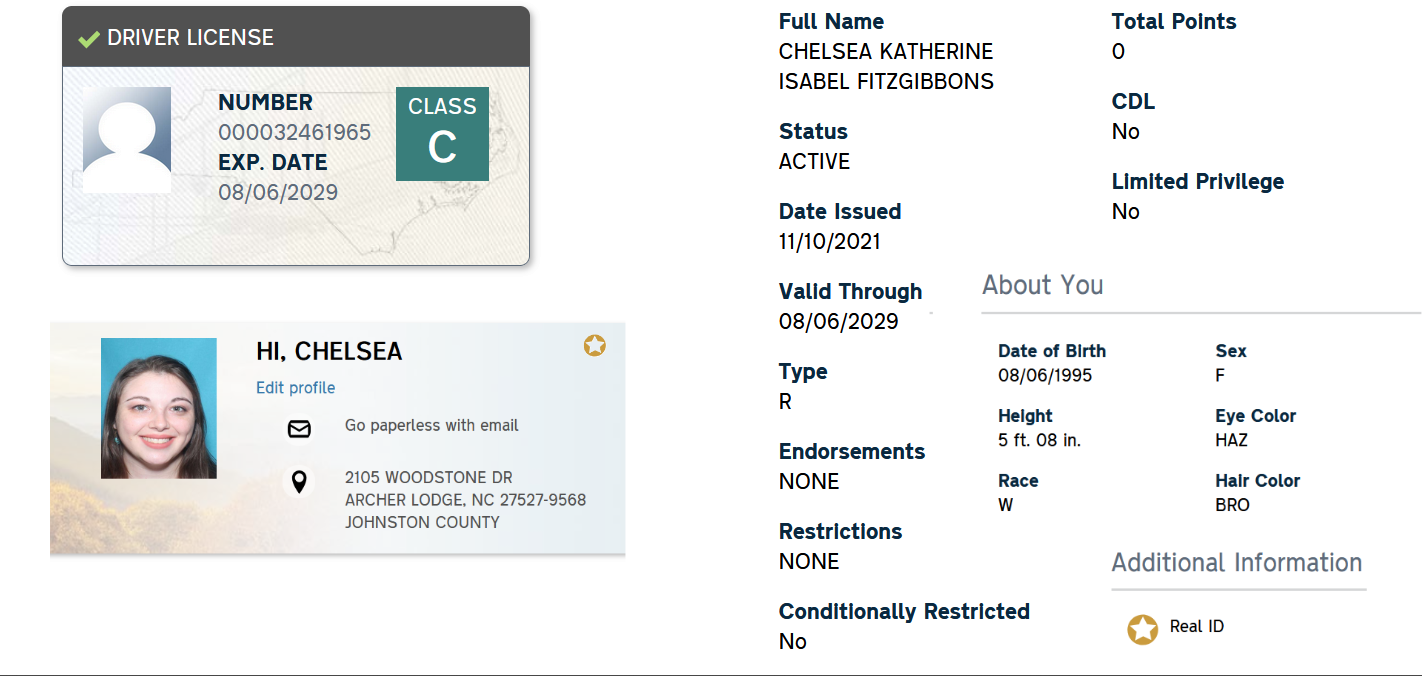
Task: Click the green checkmark on the Driver License header
Action: (89, 39)
